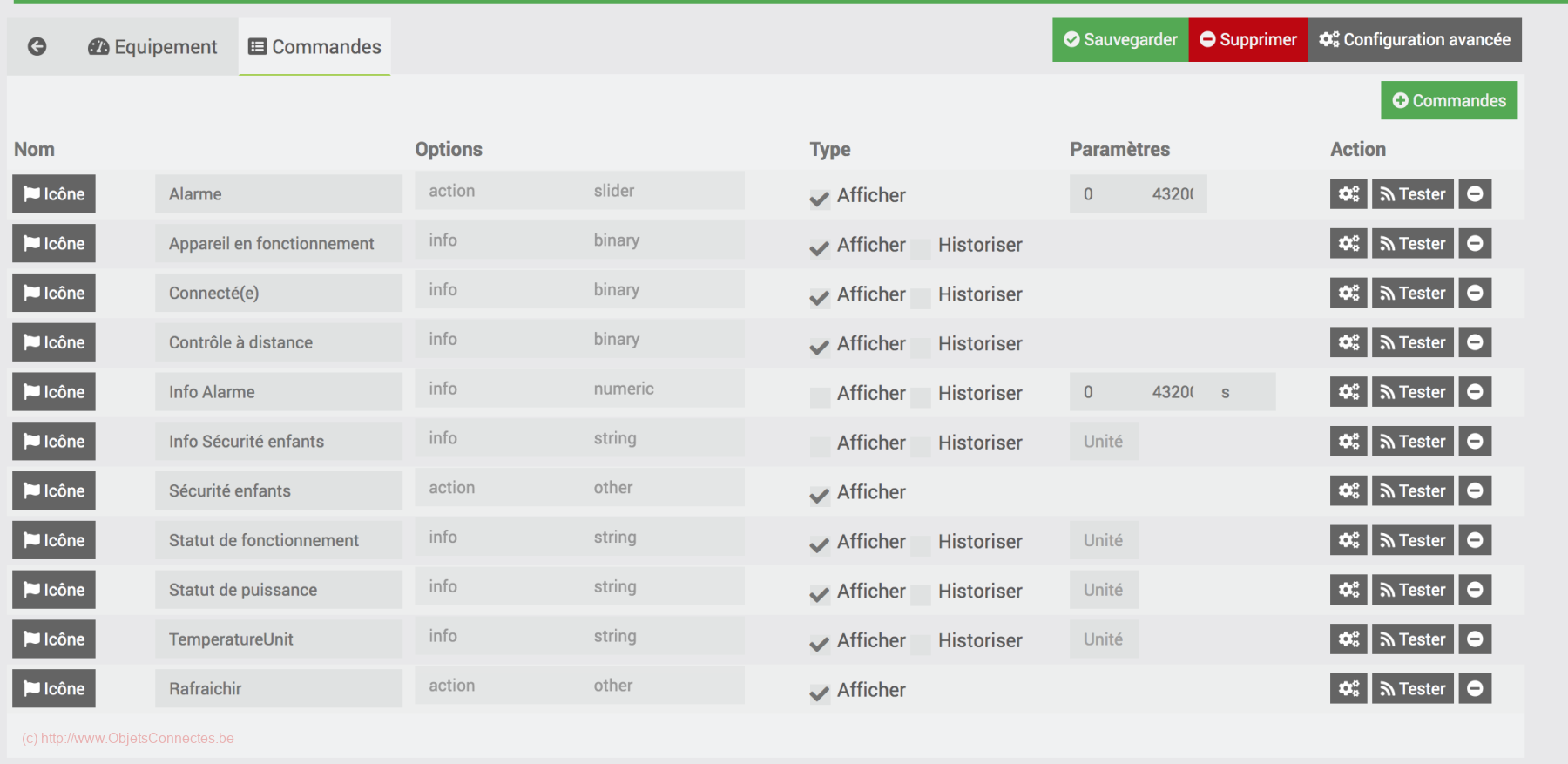Enable Historiser for Connecté(e)
The width and height of the screenshot is (1568, 764).
tap(921, 298)
